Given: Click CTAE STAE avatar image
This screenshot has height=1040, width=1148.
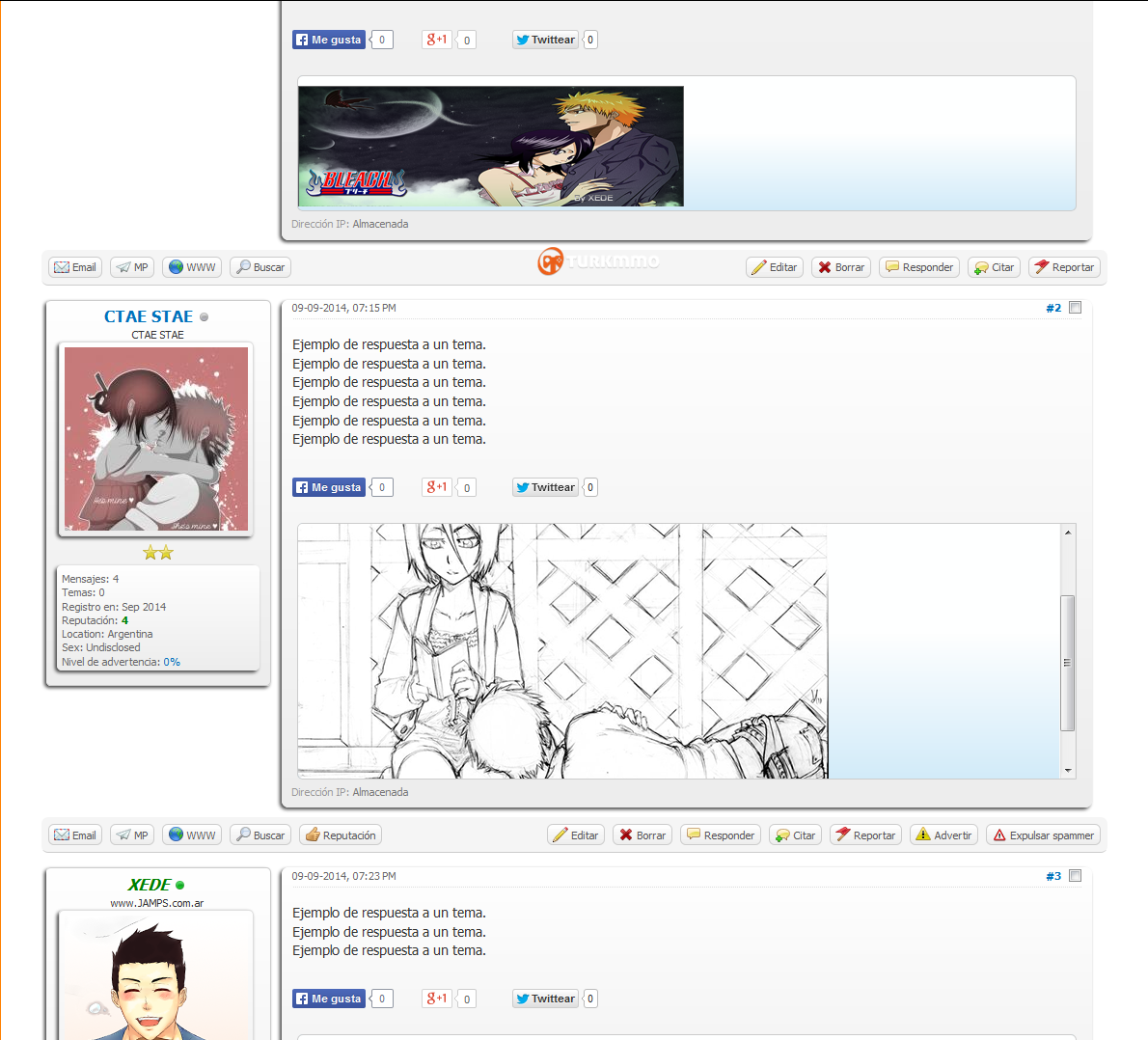Looking at the screenshot, I should [156, 439].
